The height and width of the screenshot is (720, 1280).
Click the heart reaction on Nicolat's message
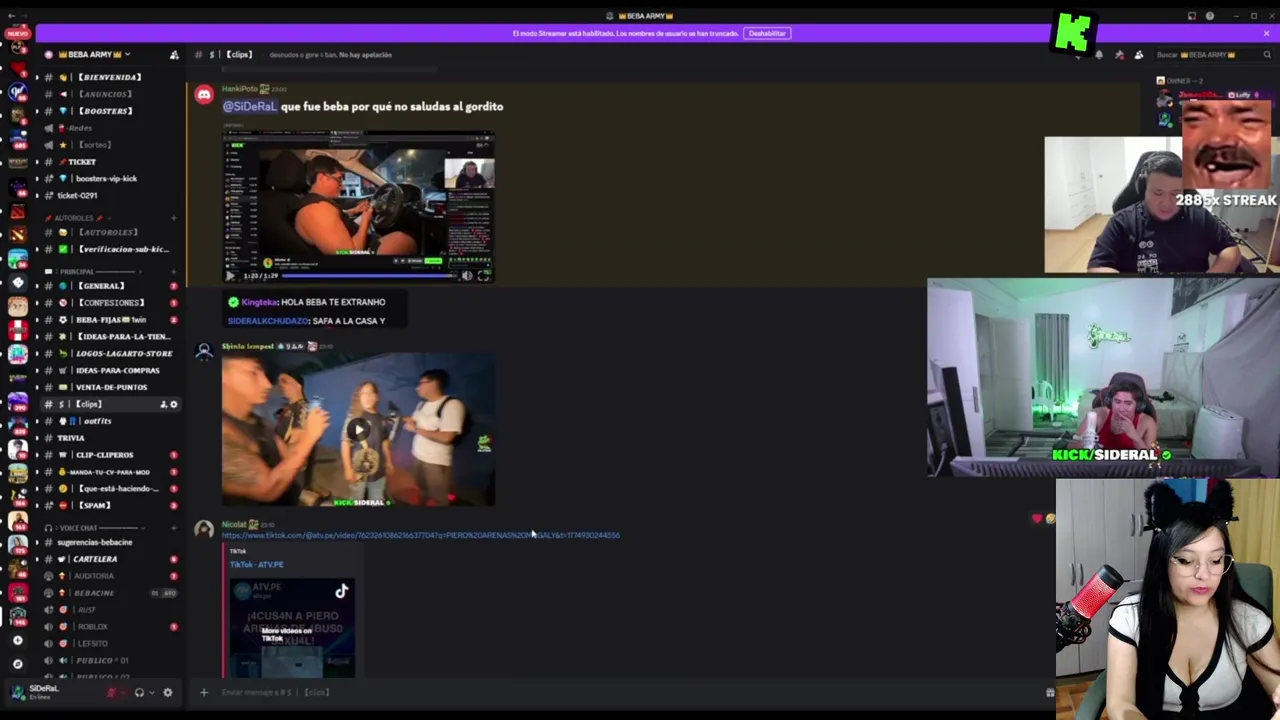1036,518
